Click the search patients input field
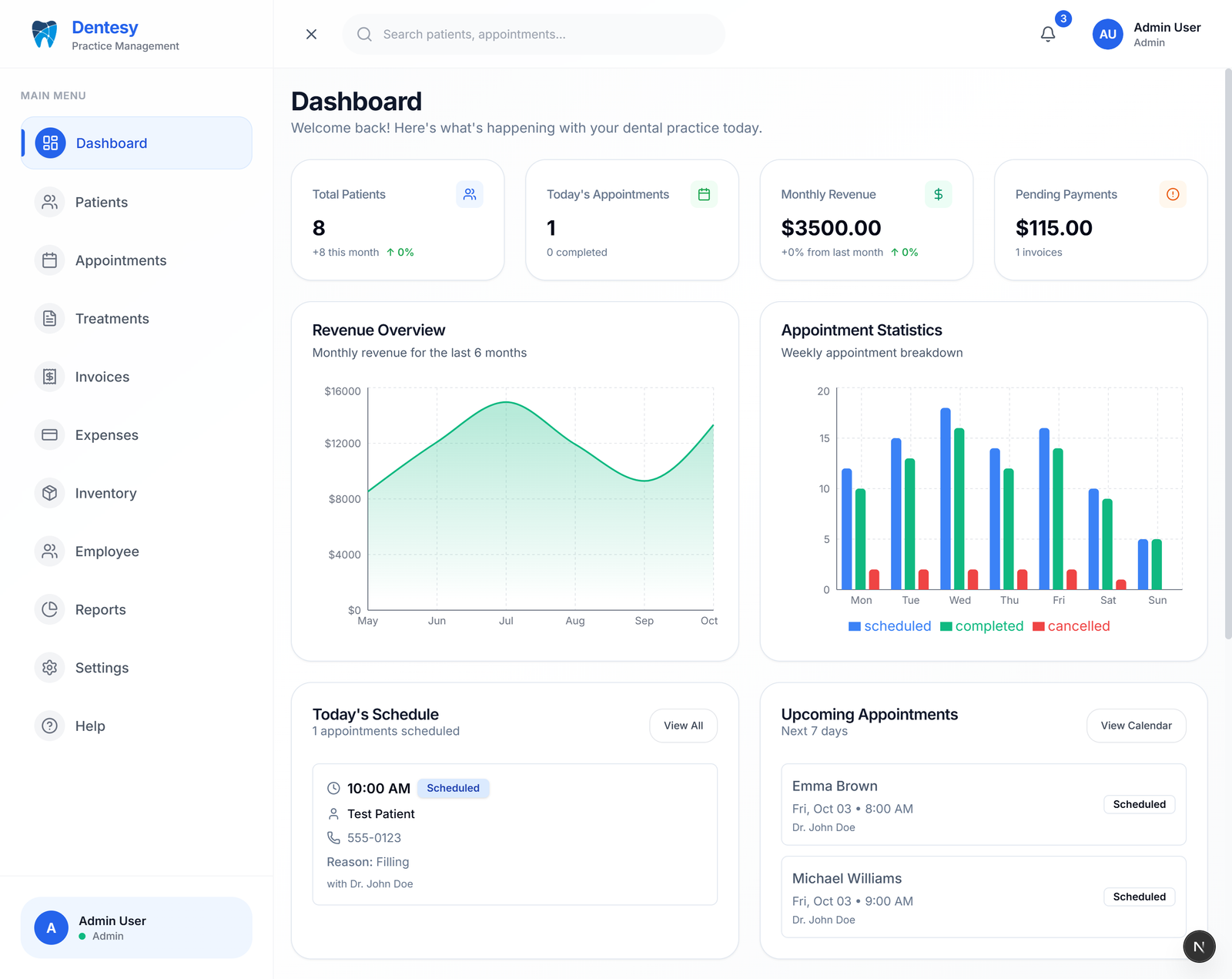The width and height of the screenshot is (1232, 979). (x=533, y=34)
